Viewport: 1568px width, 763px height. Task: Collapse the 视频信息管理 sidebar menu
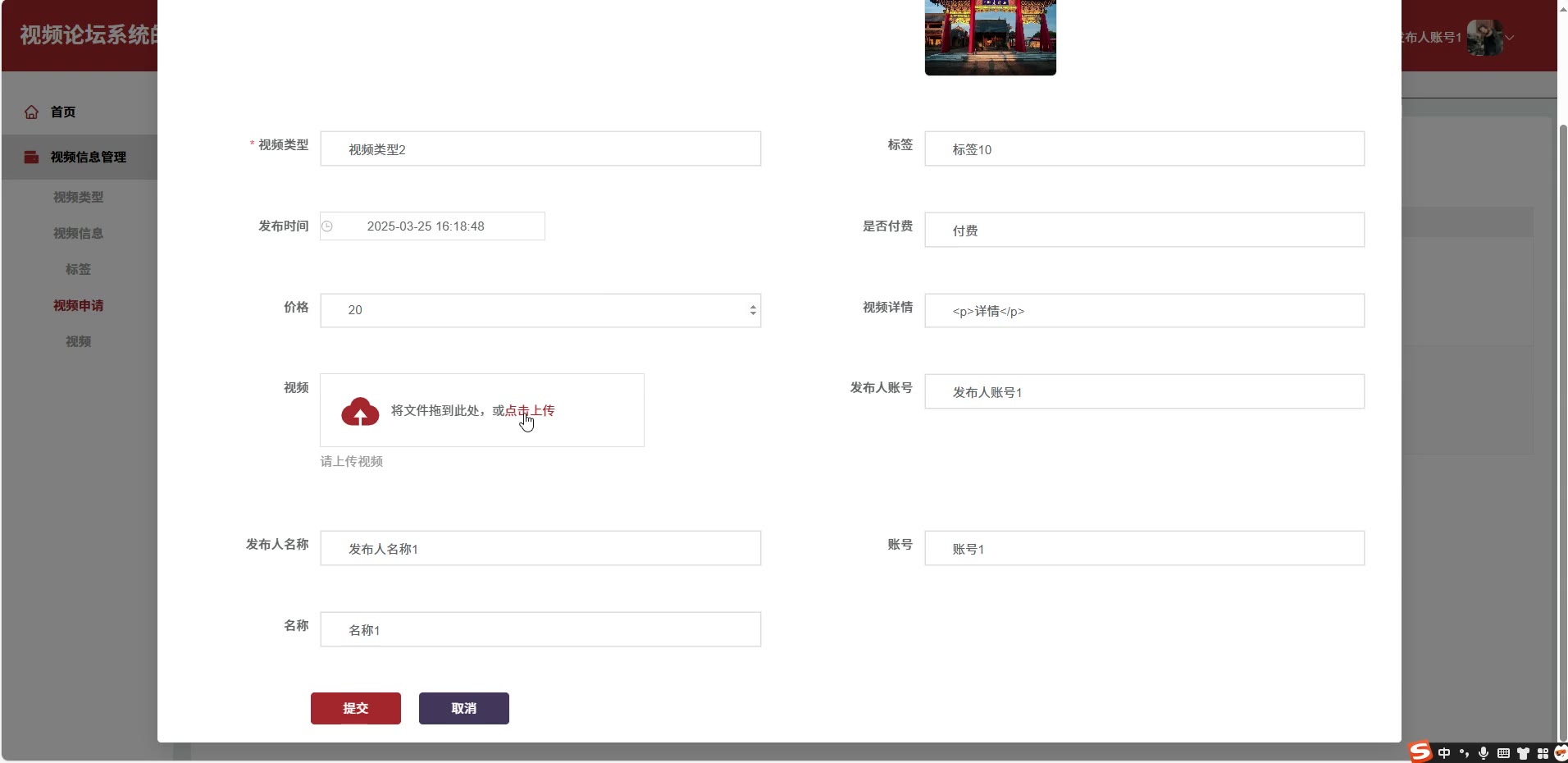point(80,158)
